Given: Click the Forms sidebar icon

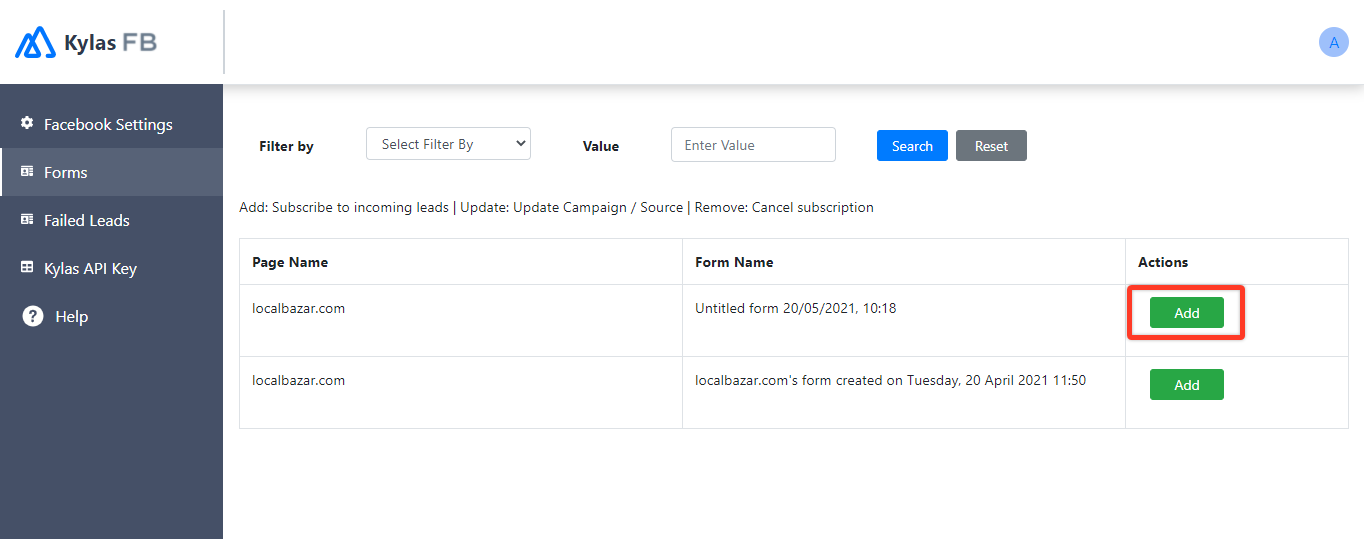Looking at the screenshot, I should point(27,171).
